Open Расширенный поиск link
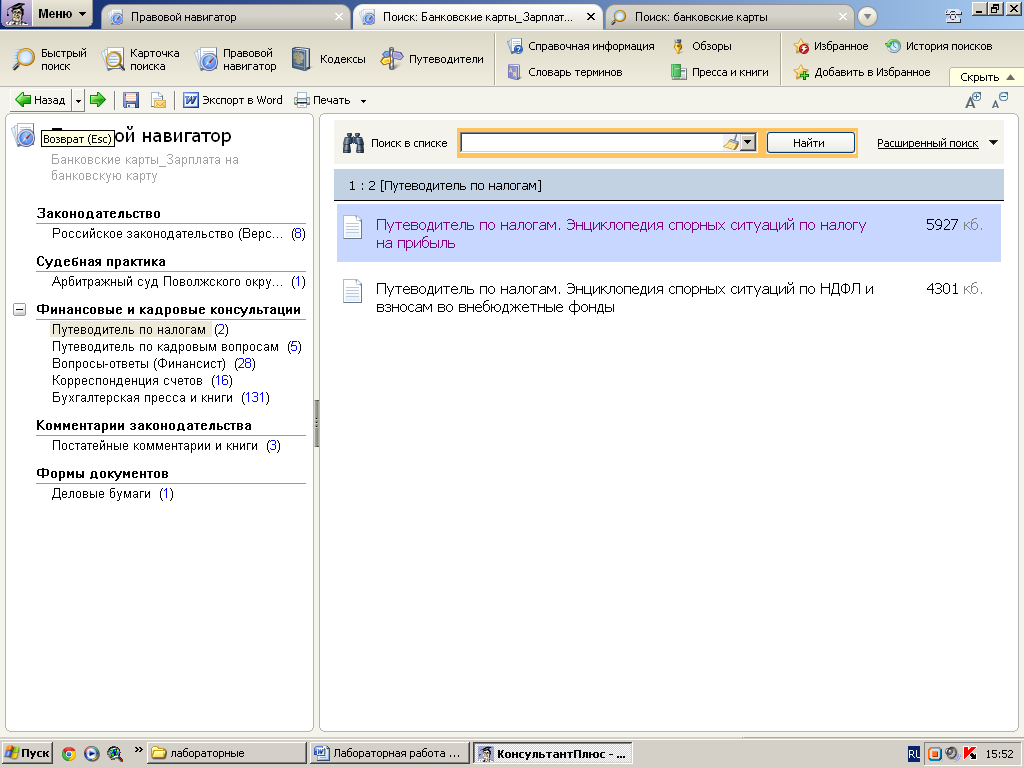 pyautogui.click(x=927, y=143)
